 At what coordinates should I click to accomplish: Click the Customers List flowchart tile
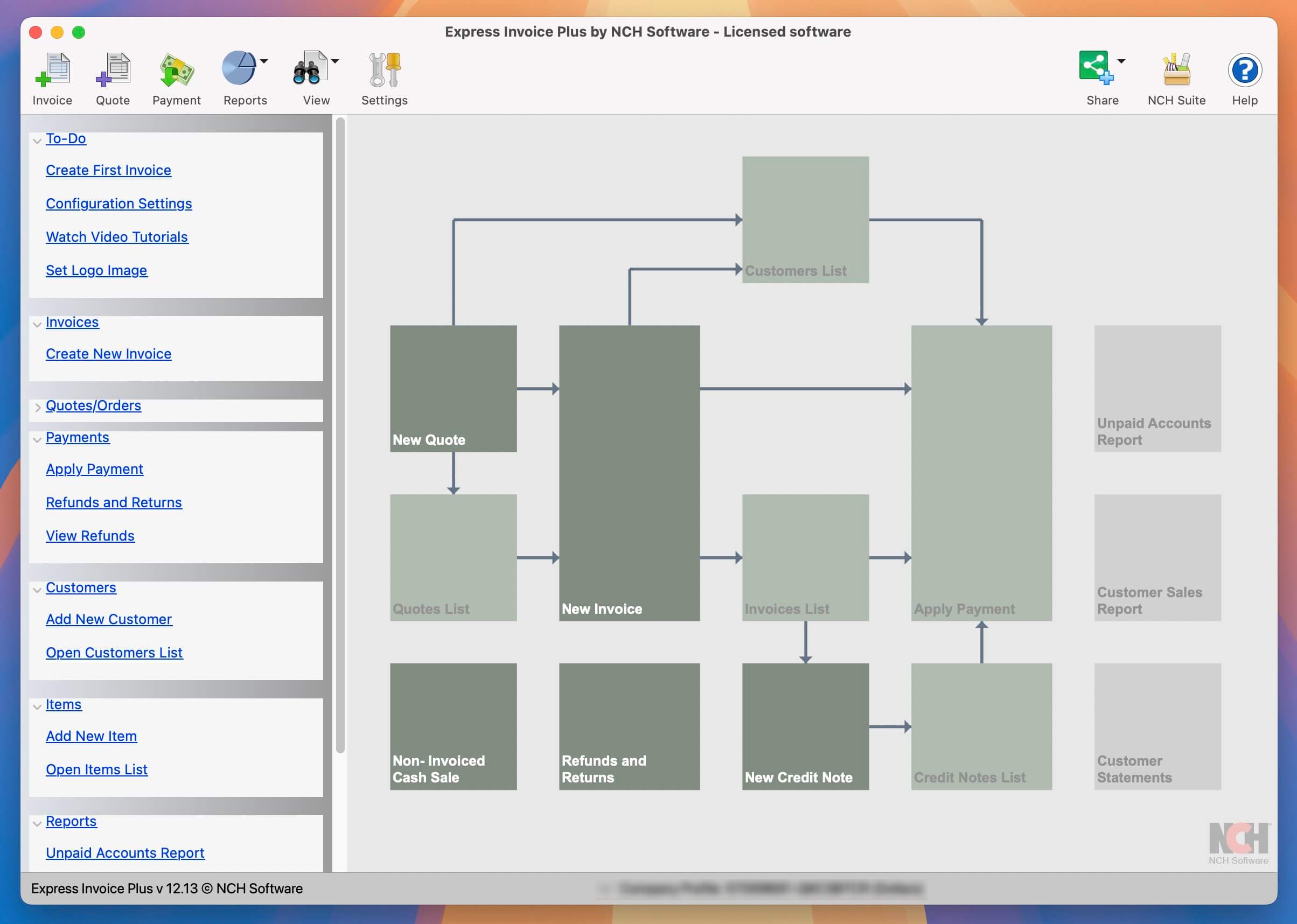click(805, 220)
